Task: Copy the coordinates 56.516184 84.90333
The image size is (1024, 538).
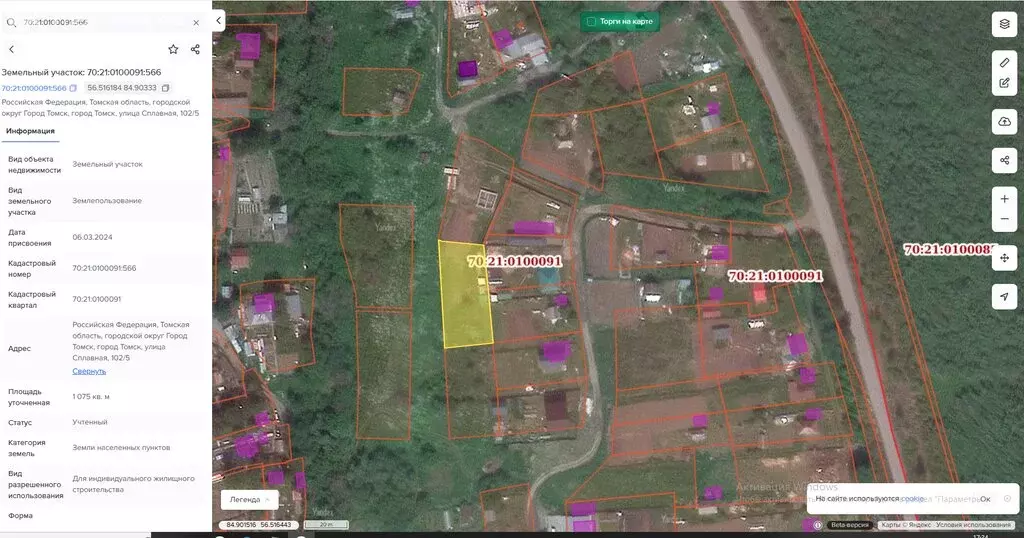Action: (165, 88)
